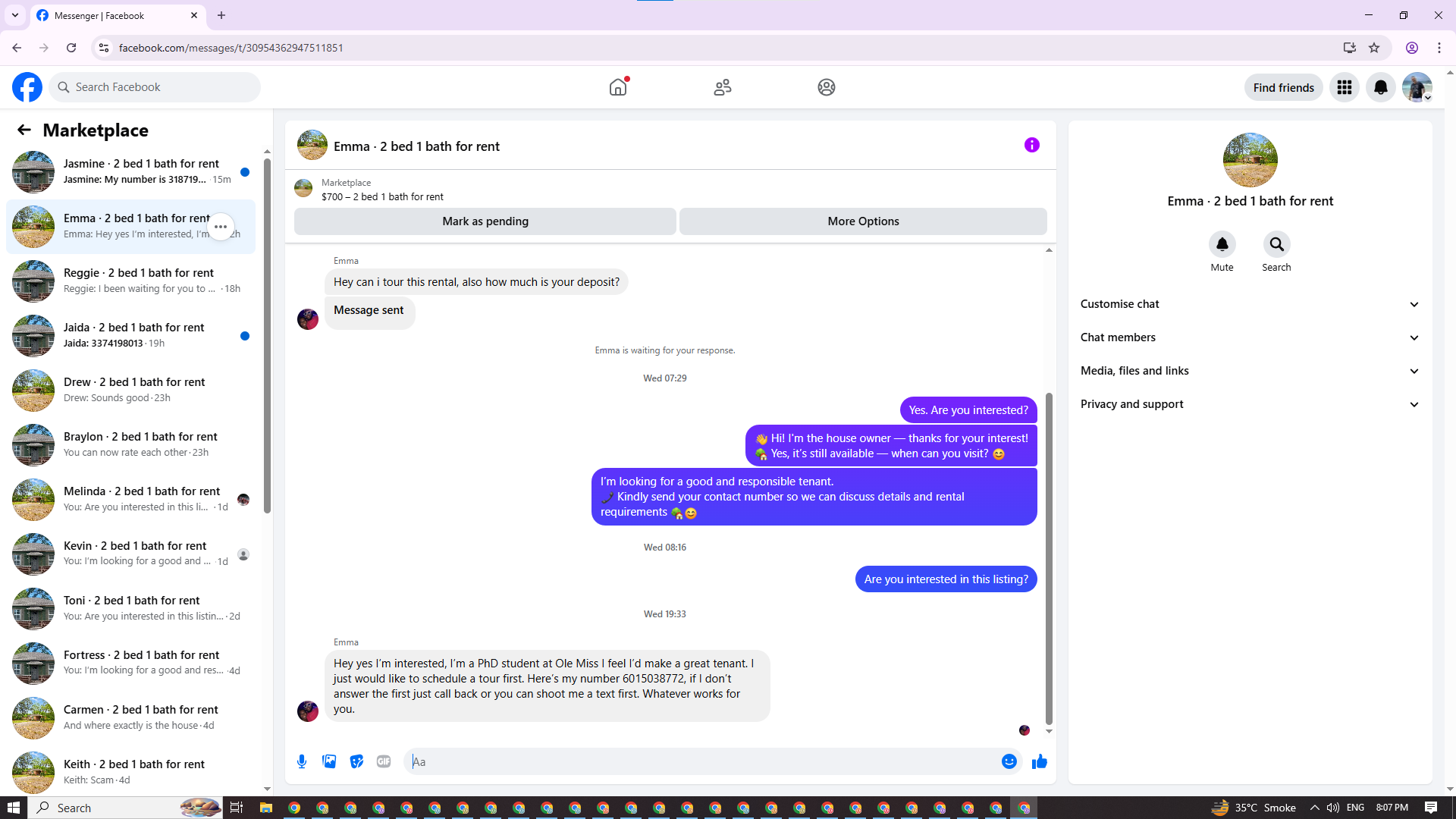Click the message thread scrollbar
The height and width of the screenshot is (819, 1456).
(1049, 558)
